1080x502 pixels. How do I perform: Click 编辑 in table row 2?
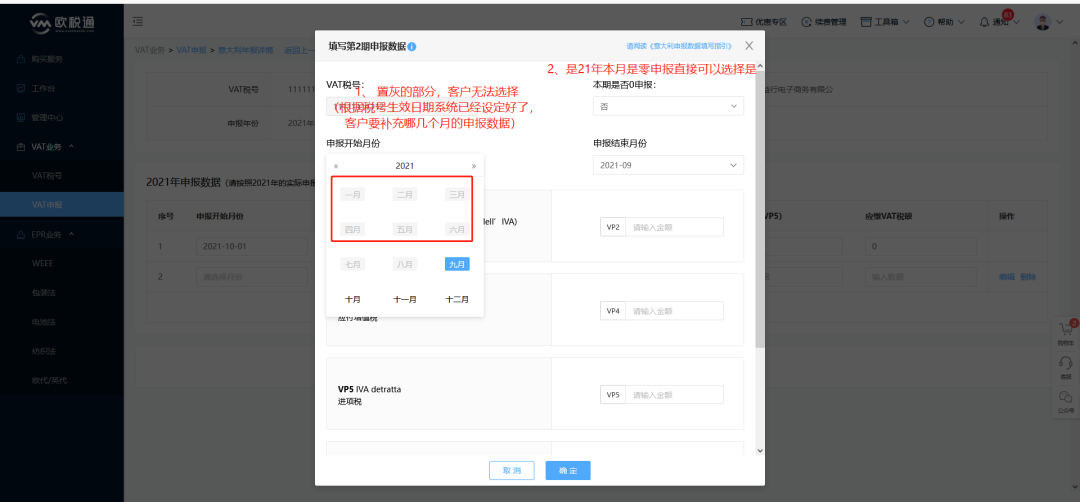(1006, 277)
